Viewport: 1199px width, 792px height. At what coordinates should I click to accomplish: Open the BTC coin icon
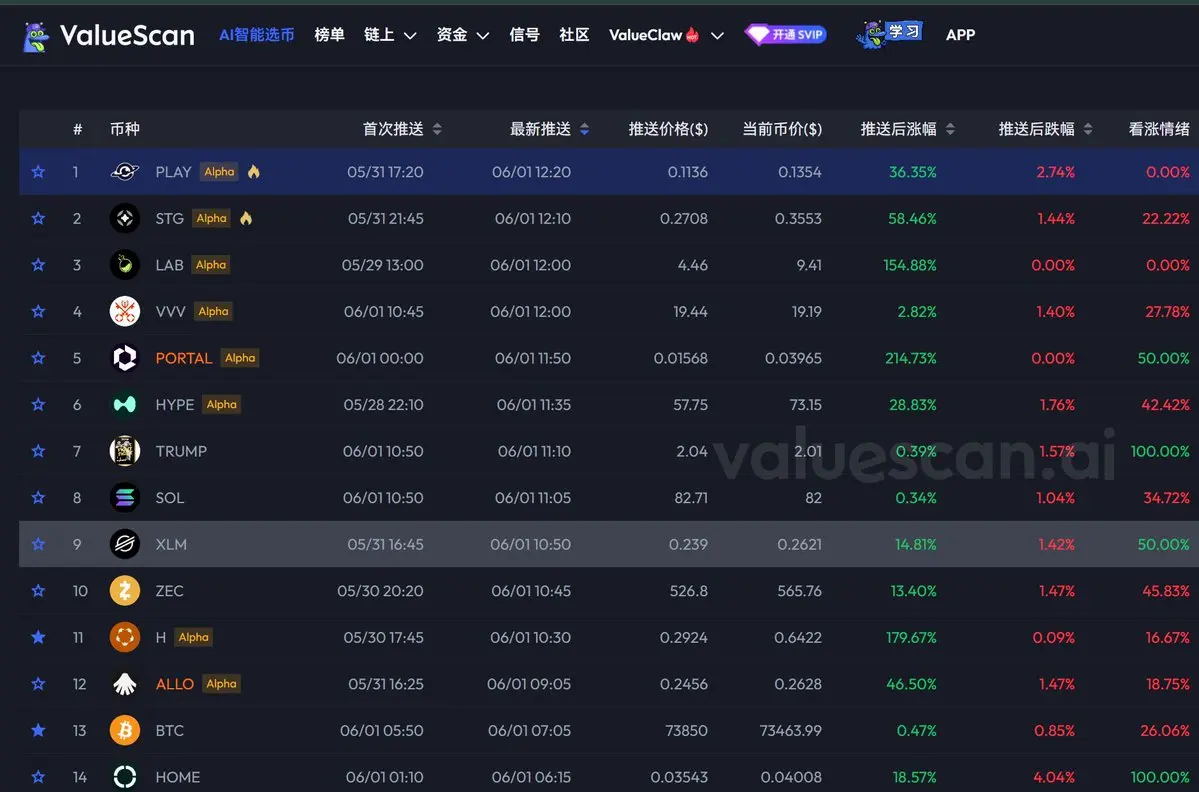click(125, 731)
